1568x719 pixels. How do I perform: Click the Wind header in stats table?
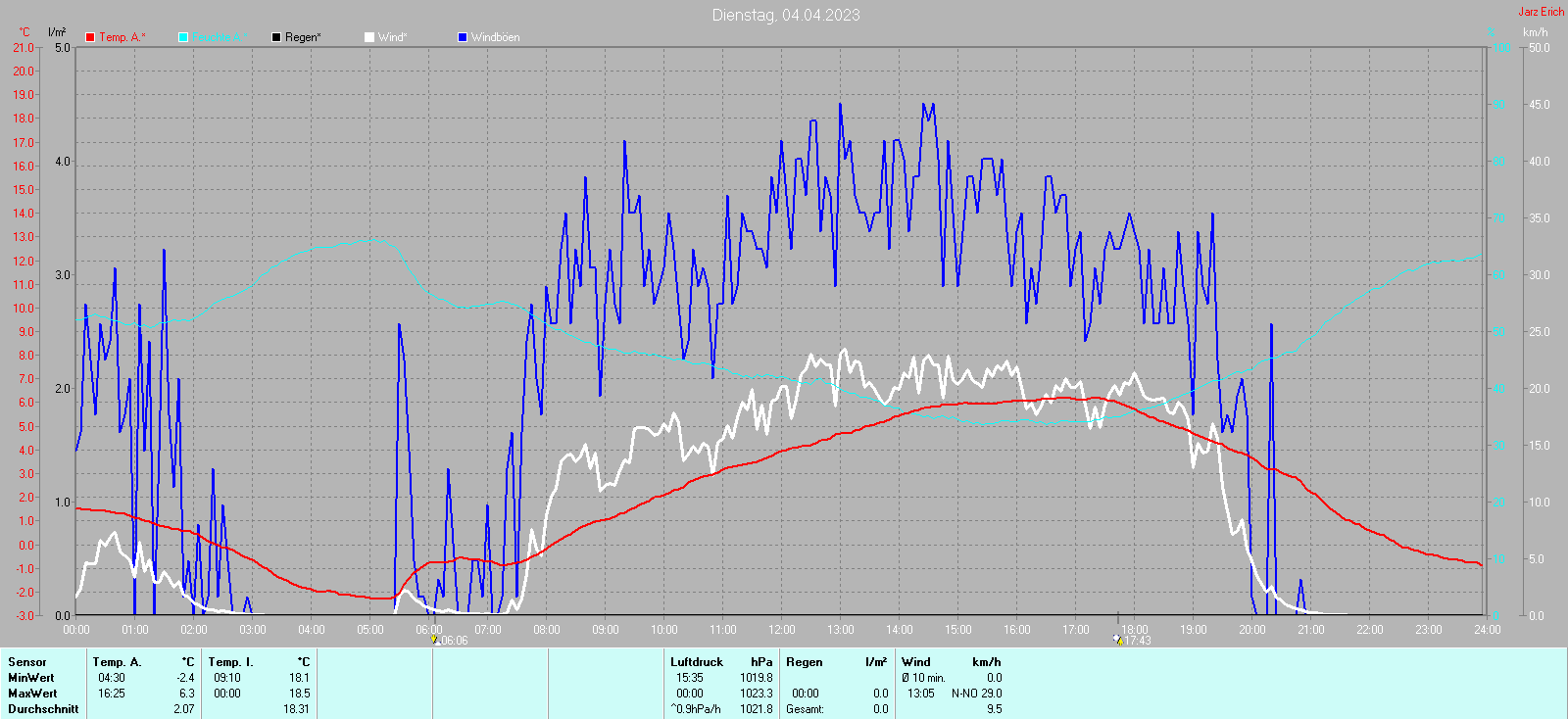click(x=915, y=662)
